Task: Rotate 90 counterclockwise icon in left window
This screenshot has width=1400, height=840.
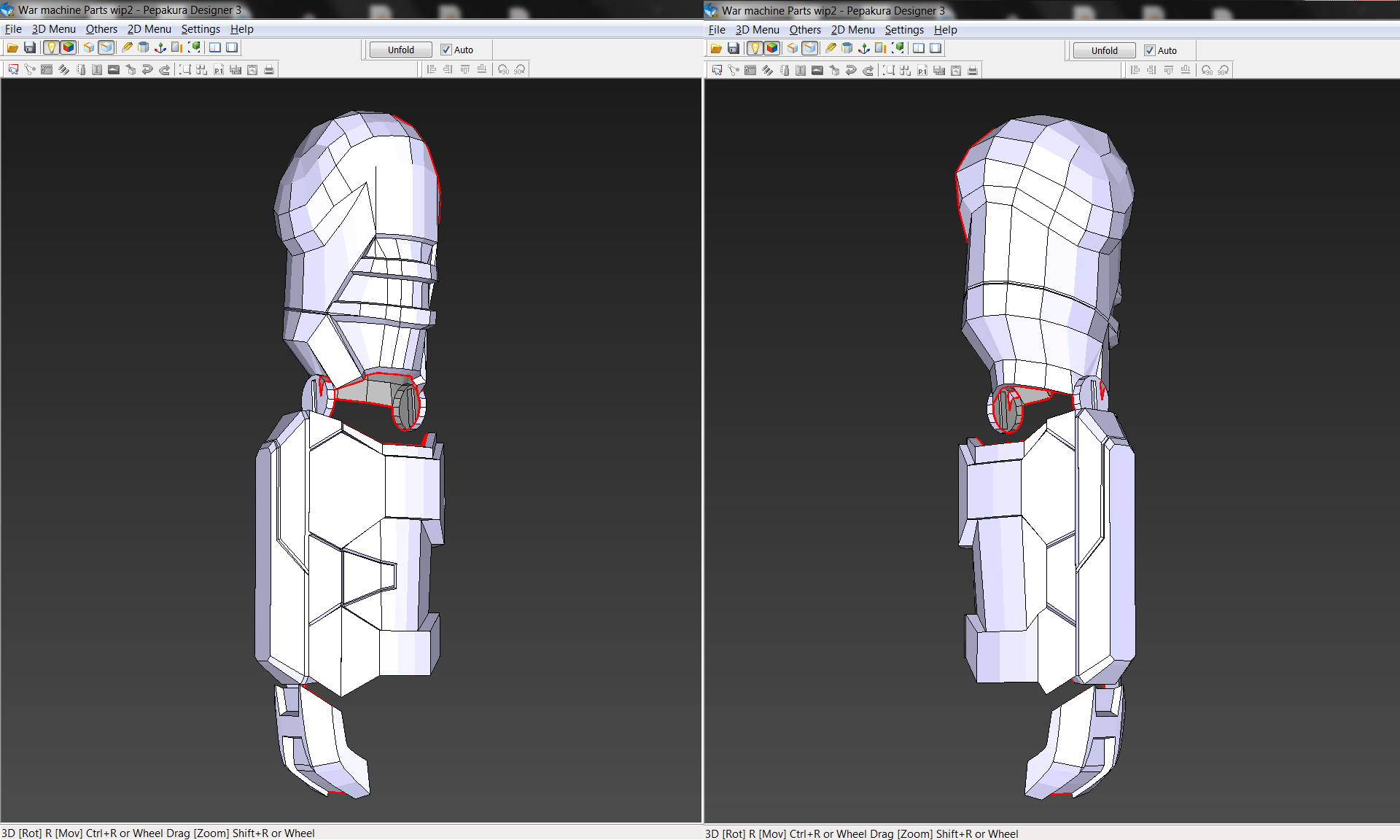Action: (503, 69)
